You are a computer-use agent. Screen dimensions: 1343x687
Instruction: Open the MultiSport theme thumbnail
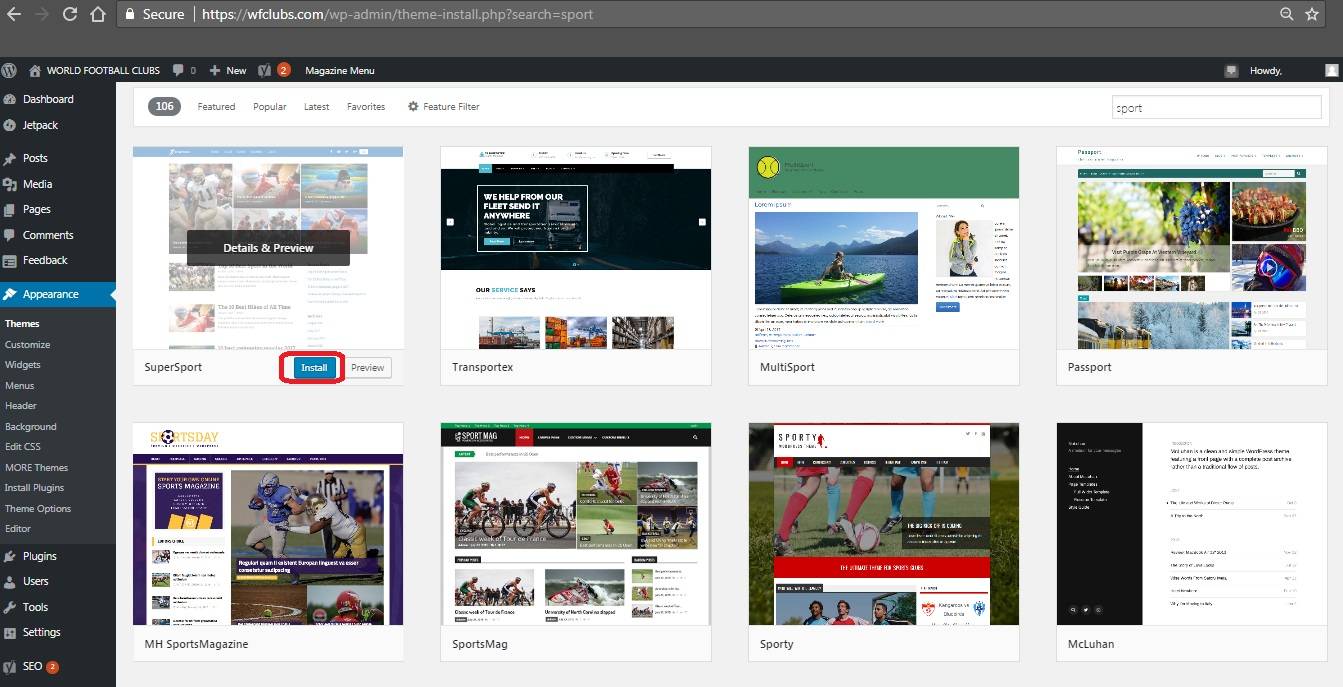(x=884, y=248)
